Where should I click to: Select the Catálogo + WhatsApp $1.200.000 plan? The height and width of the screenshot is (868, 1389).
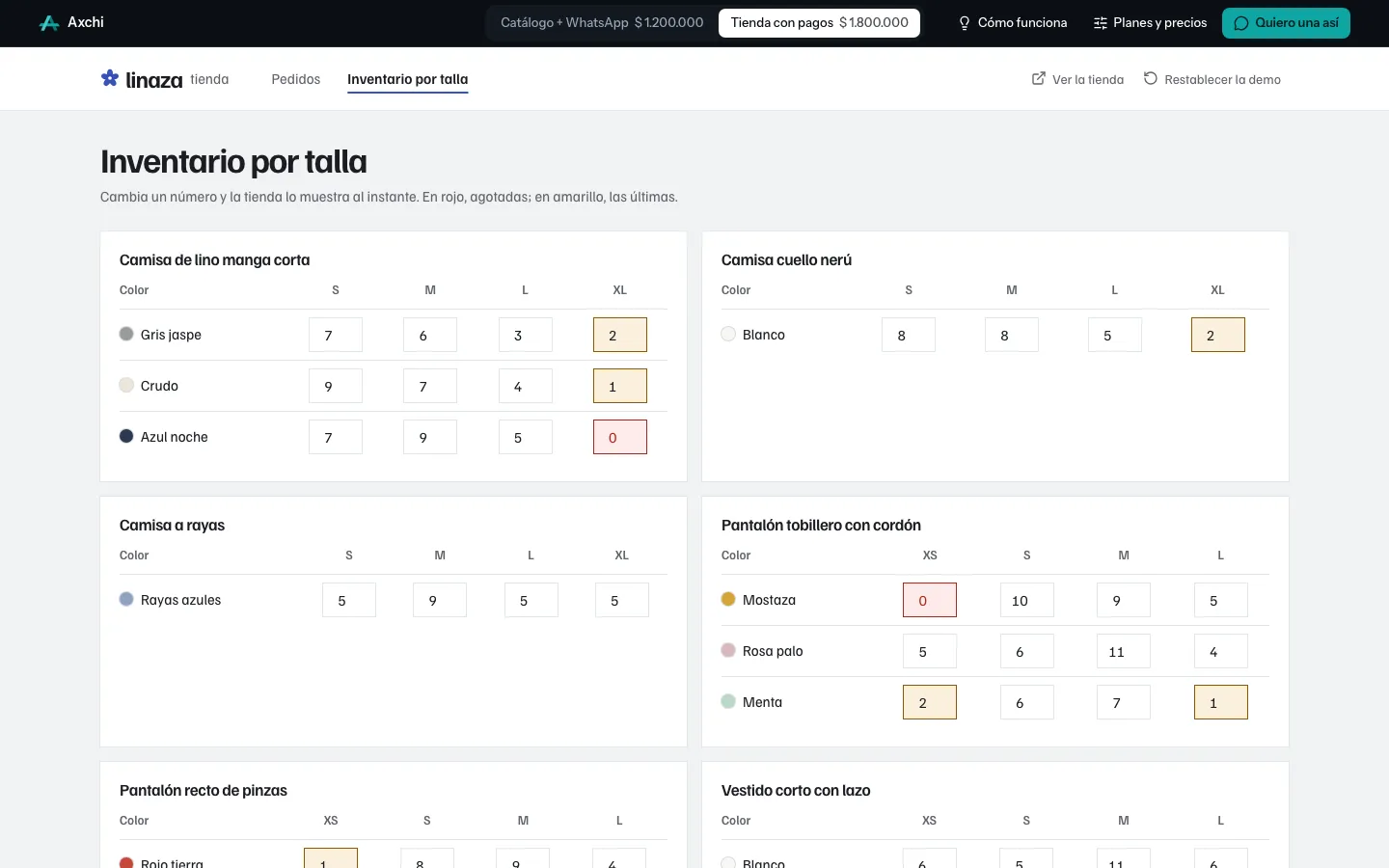[x=602, y=23]
